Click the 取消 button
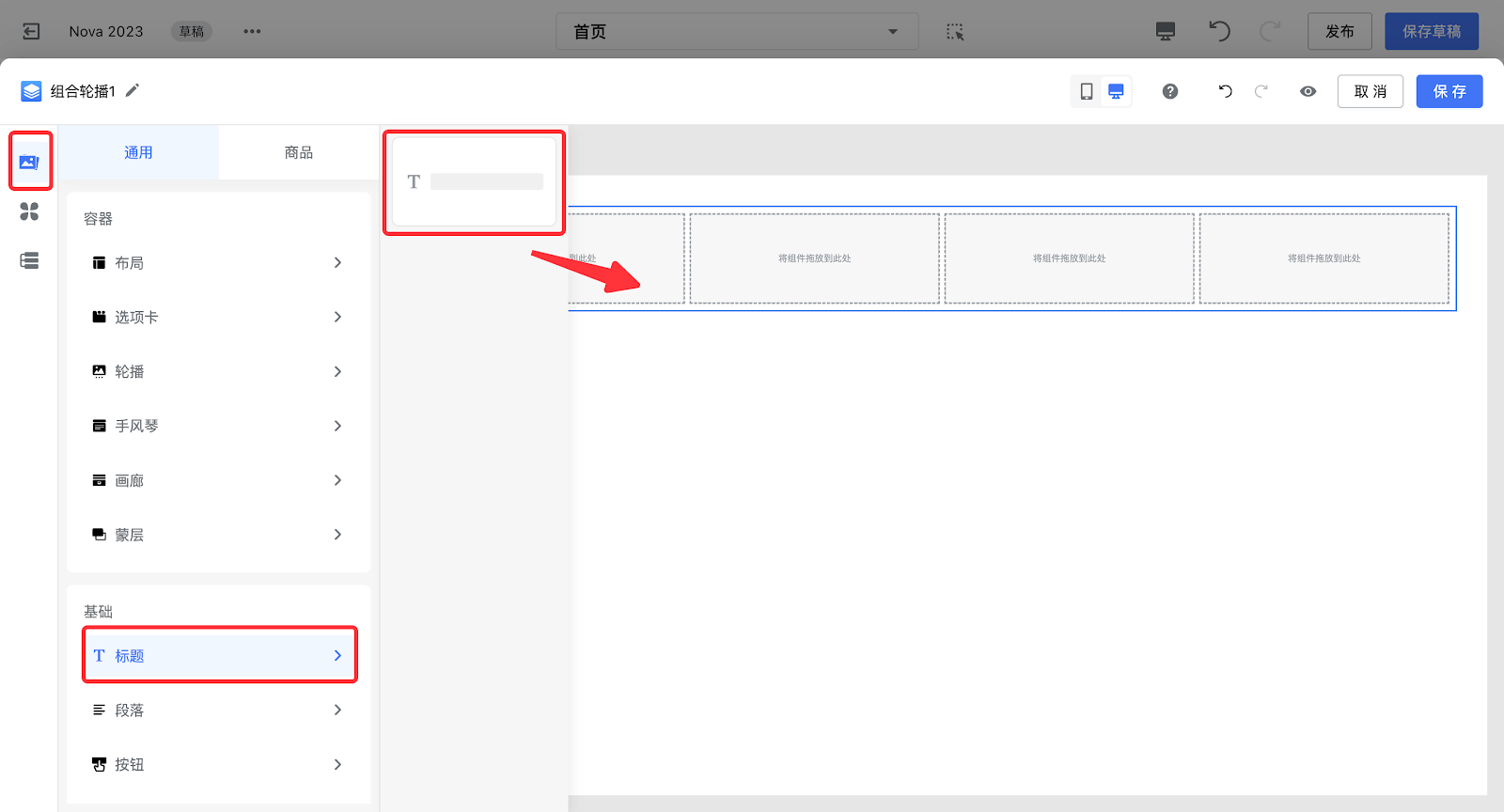This screenshot has height=812, width=1504. [x=1370, y=91]
